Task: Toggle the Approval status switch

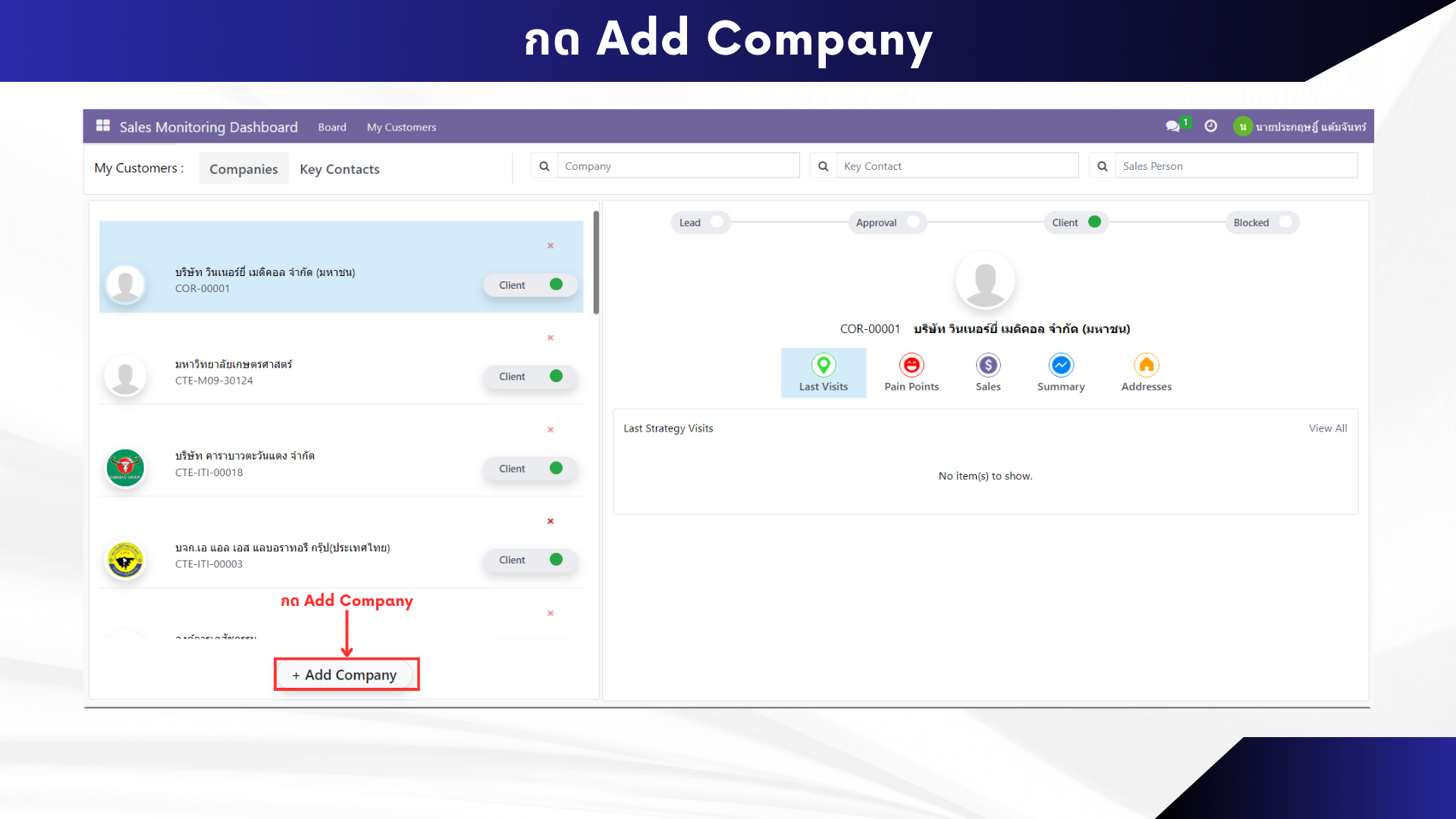Action: [x=913, y=222]
